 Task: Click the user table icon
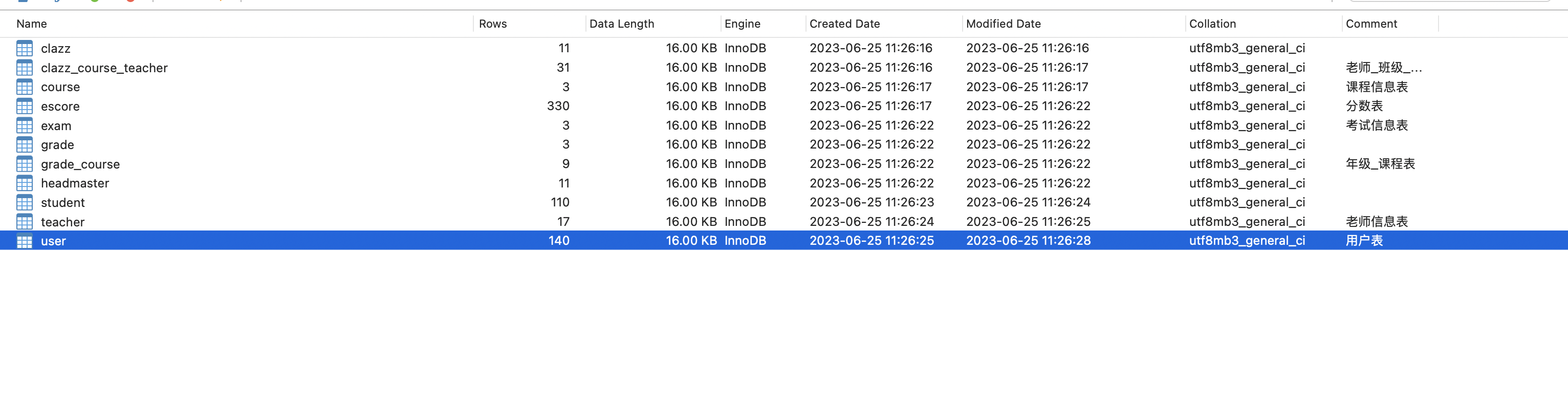(25, 241)
